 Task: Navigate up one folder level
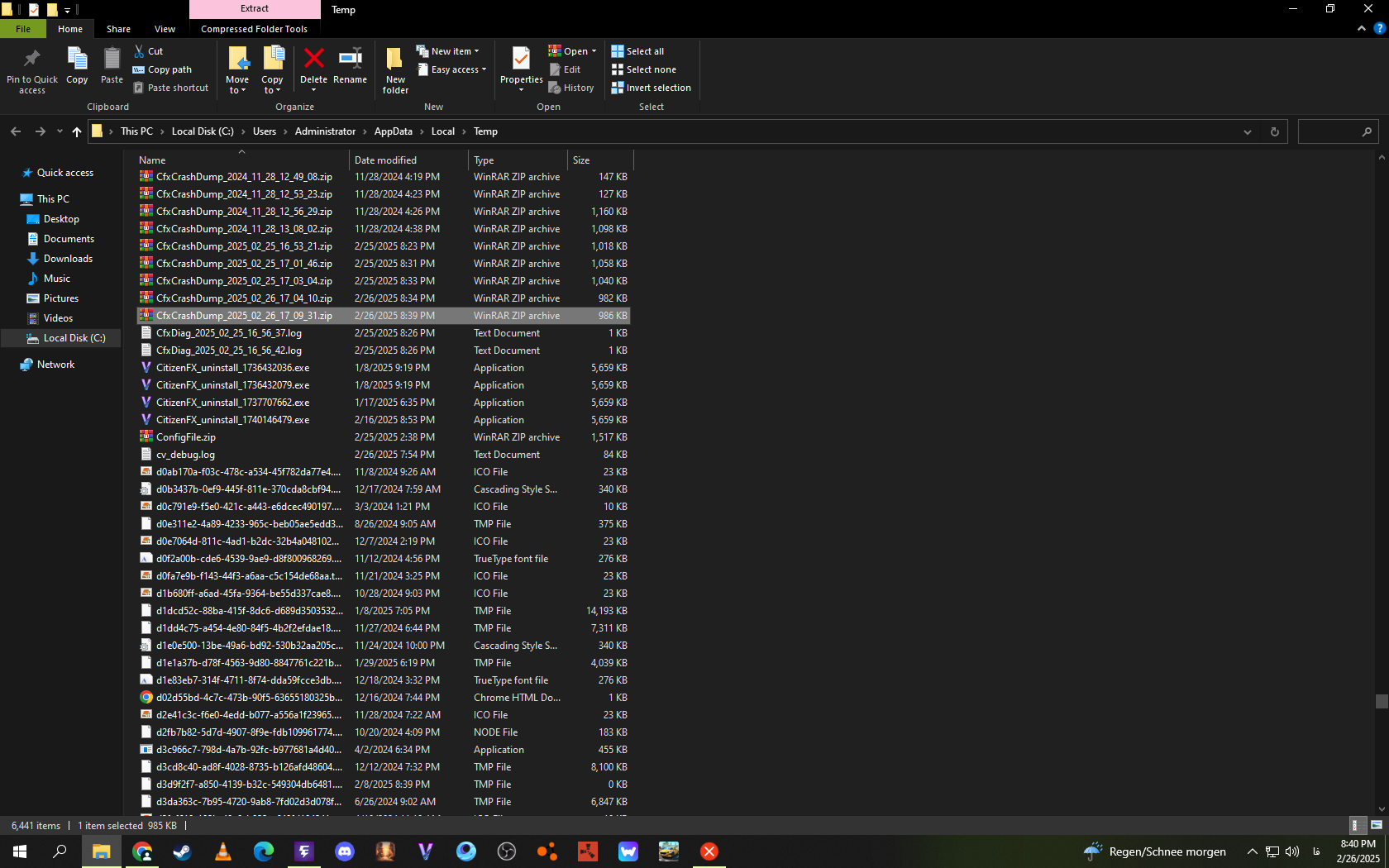pyautogui.click(x=77, y=131)
